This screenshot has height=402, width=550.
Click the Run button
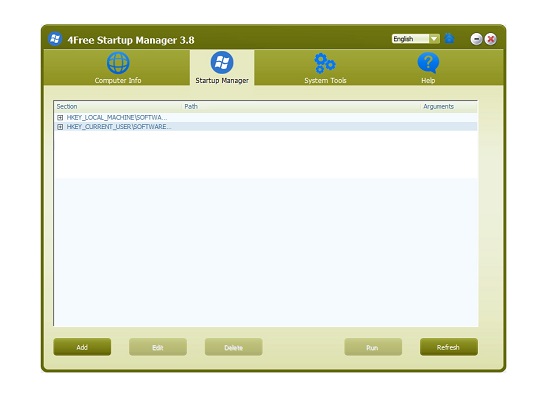click(x=373, y=347)
